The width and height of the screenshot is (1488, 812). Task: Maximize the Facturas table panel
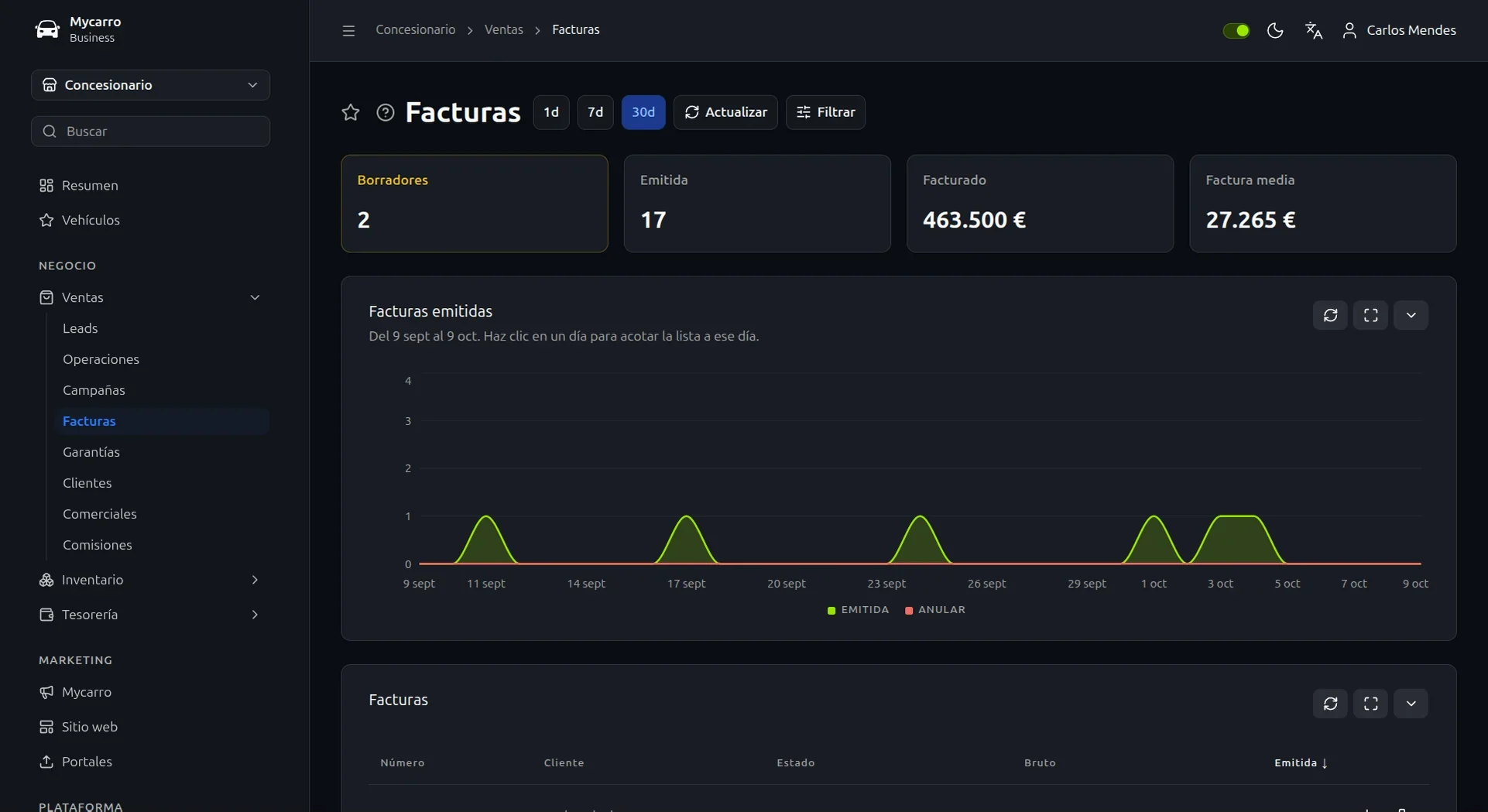coord(1370,704)
